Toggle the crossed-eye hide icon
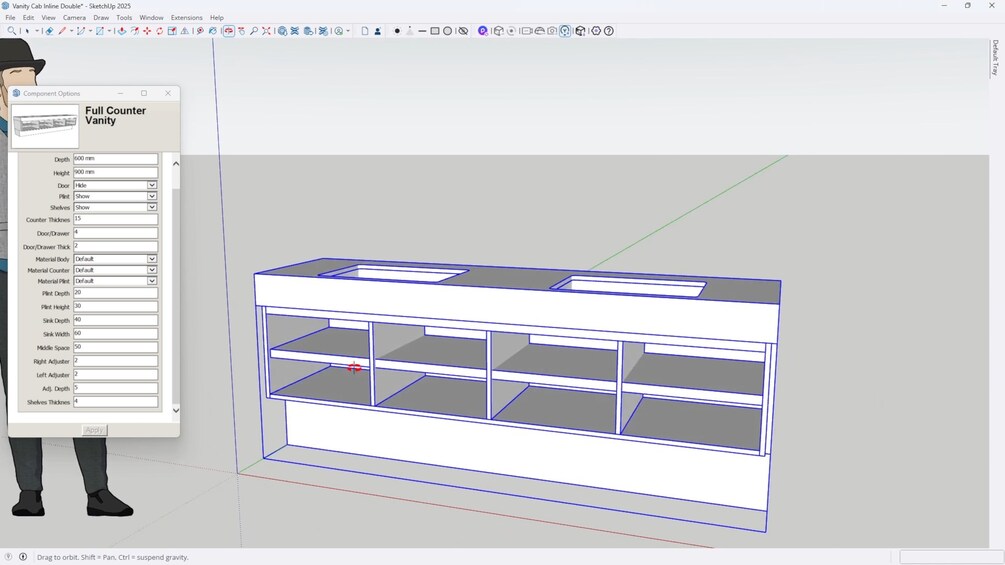The image size is (1005, 565). [x=463, y=31]
